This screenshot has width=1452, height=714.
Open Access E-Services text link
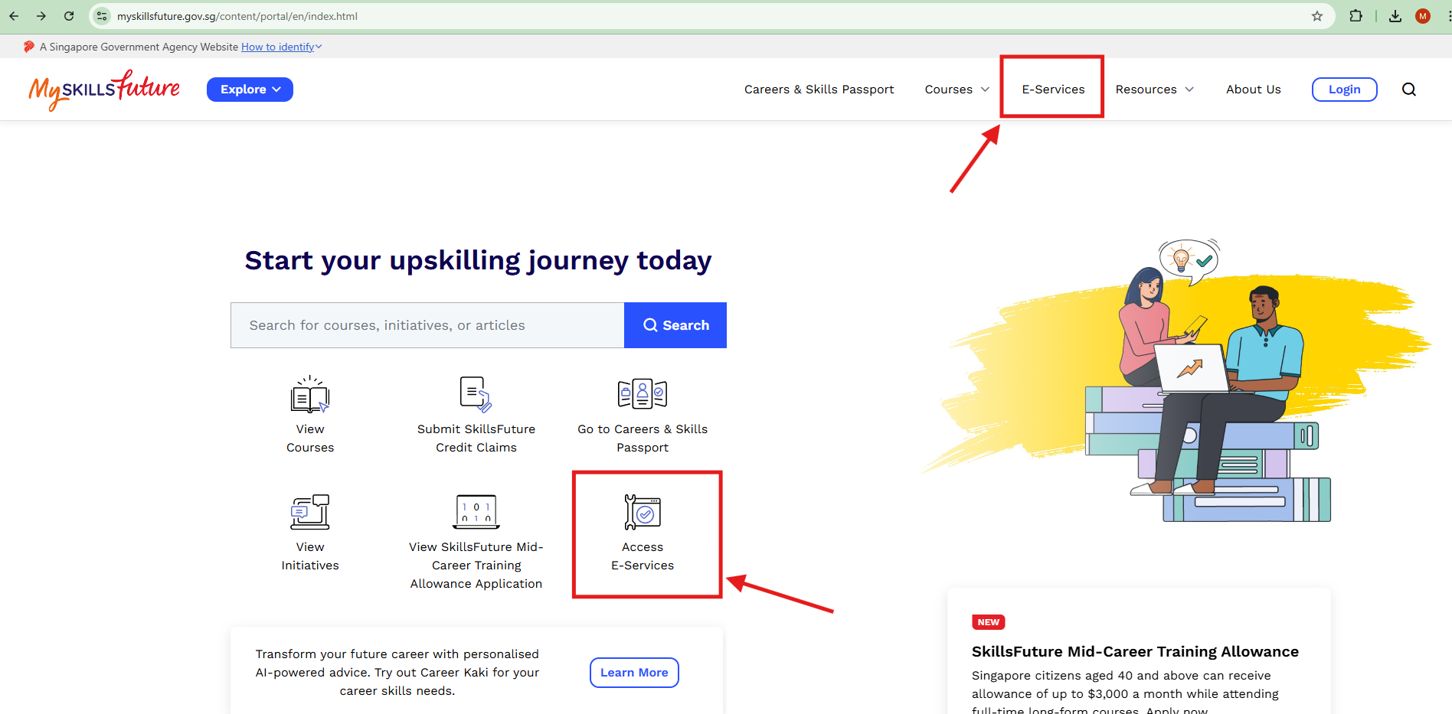(642, 556)
